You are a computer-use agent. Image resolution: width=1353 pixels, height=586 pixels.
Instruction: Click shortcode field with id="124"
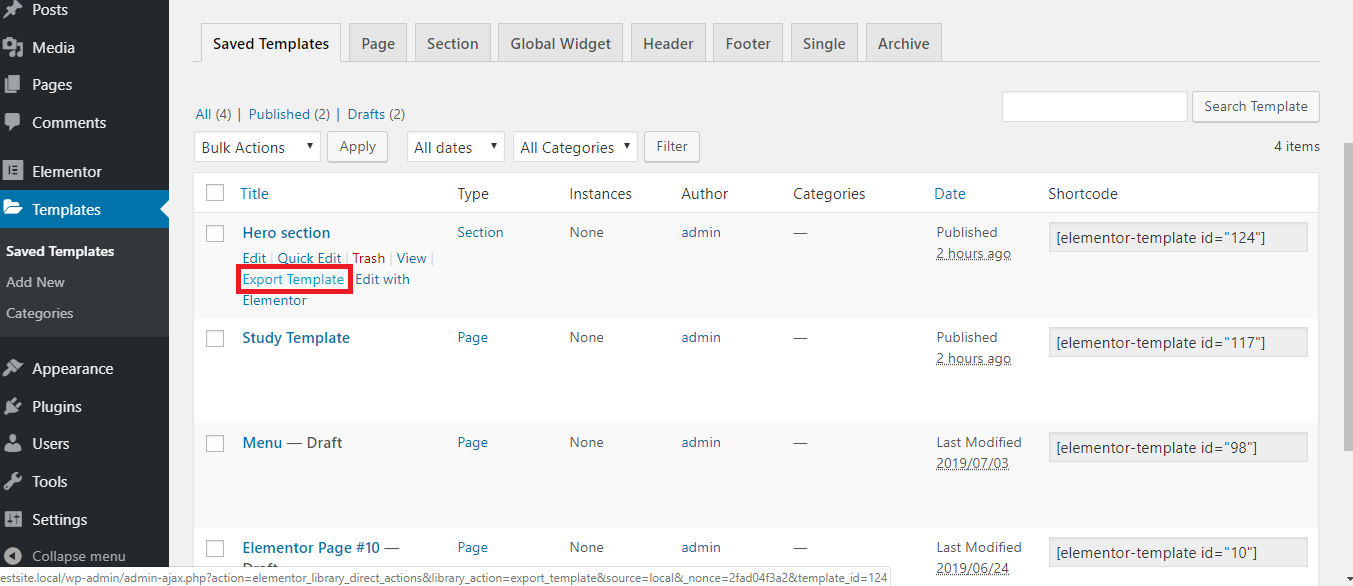(1178, 237)
